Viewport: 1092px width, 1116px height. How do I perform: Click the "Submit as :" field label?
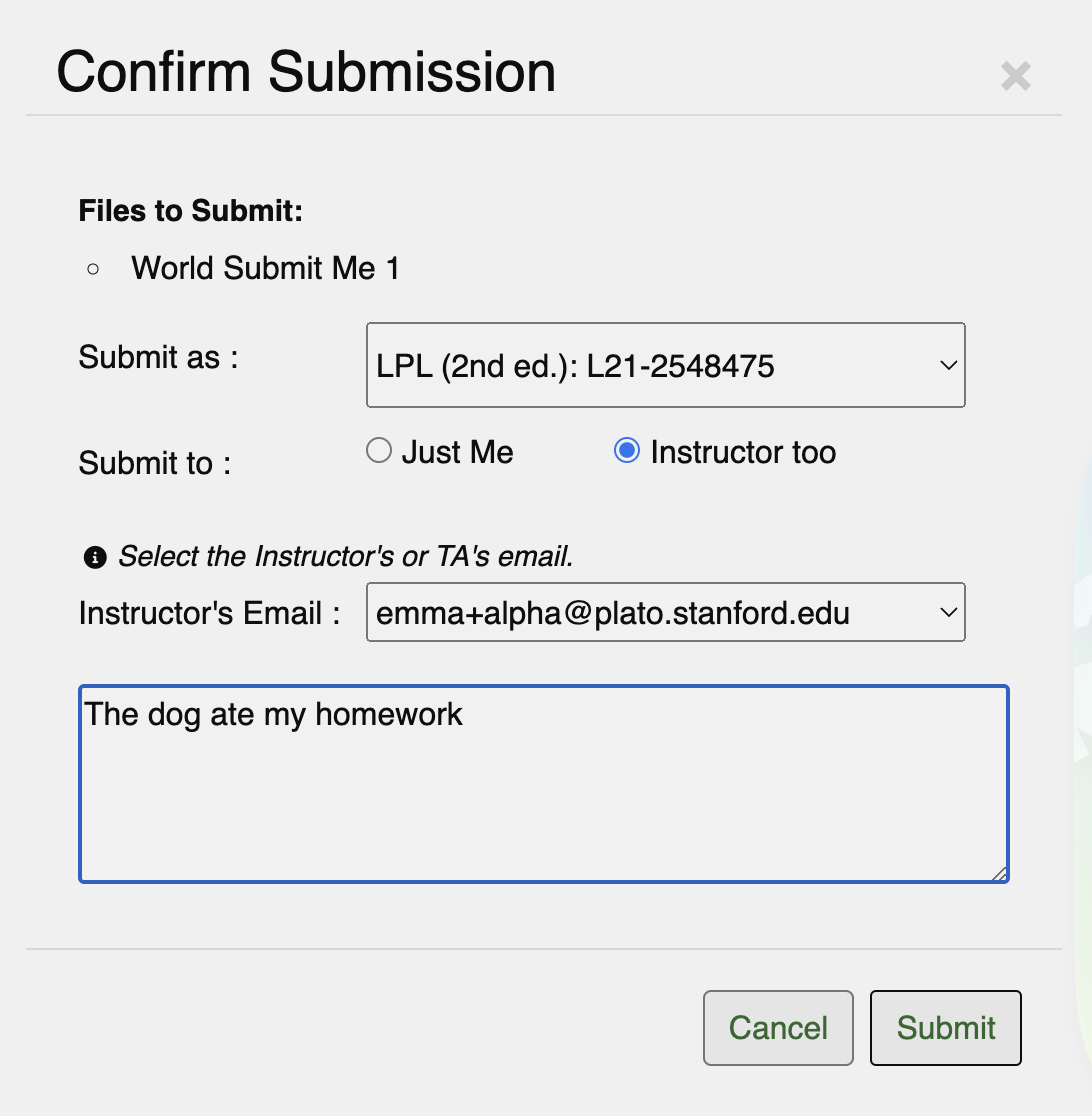point(159,357)
